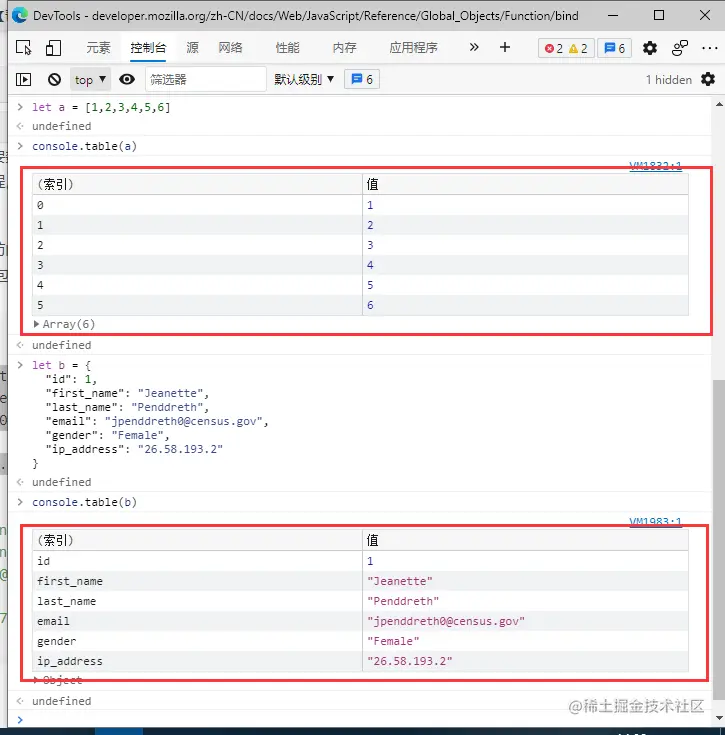Close the DevTools window
The width and height of the screenshot is (725, 735).
tap(704, 15)
